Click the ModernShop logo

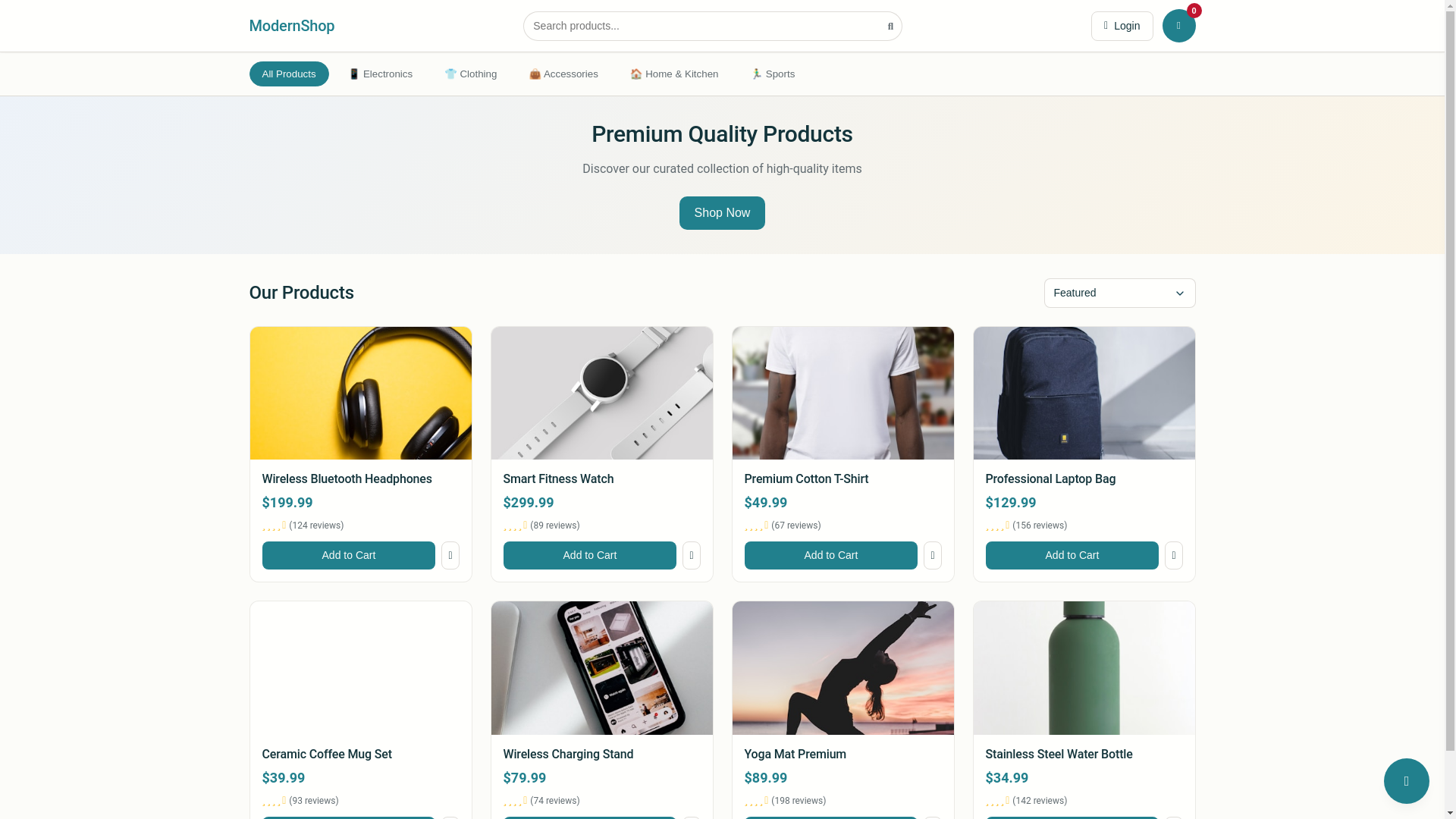tap(291, 26)
